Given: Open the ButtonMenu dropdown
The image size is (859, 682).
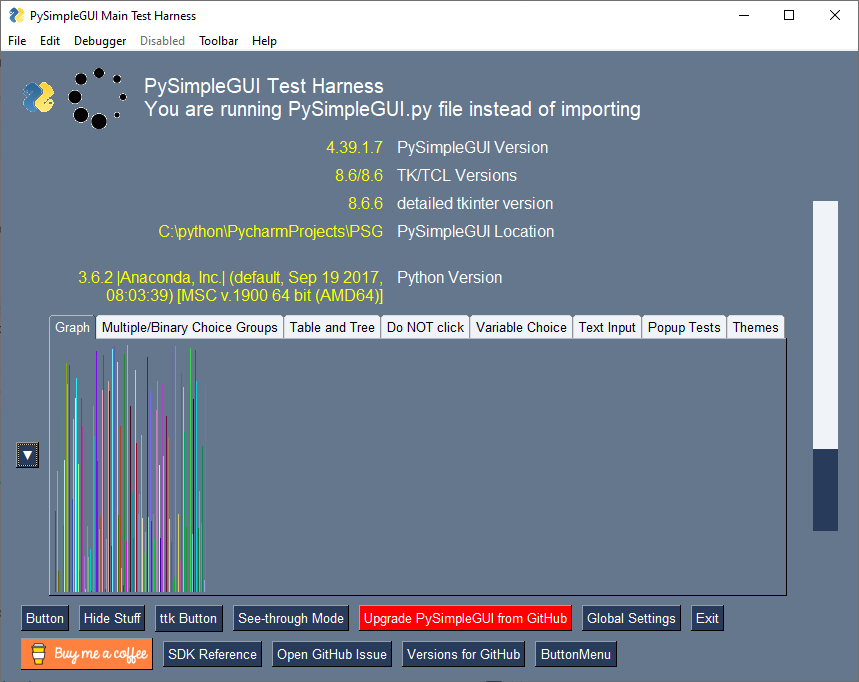Looking at the screenshot, I should 575,654.
